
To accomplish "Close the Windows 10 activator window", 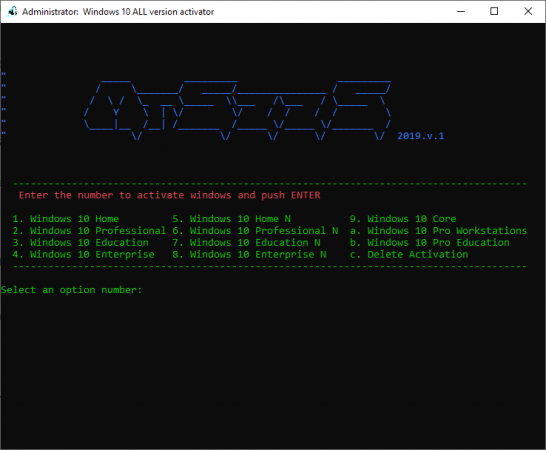I will [528, 11].
